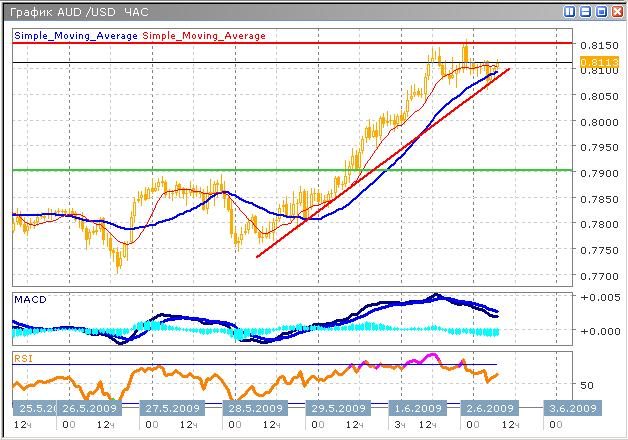Select the MACD indicator panel label
The image size is (628, 440).
click(x=30, y=299)
